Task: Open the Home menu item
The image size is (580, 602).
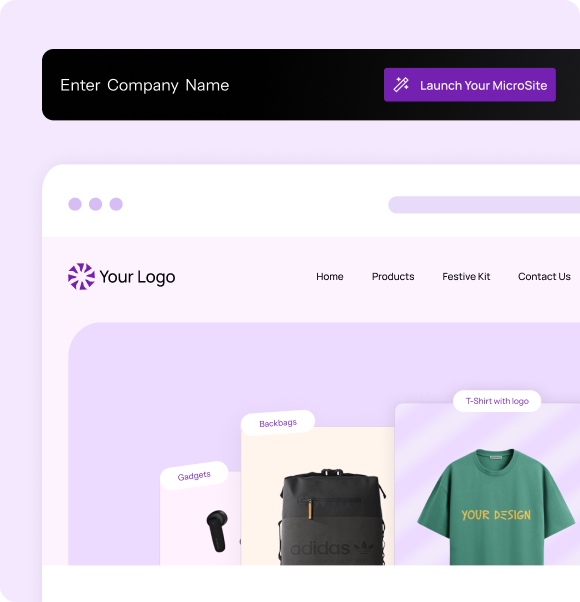Action: point(330,276)
